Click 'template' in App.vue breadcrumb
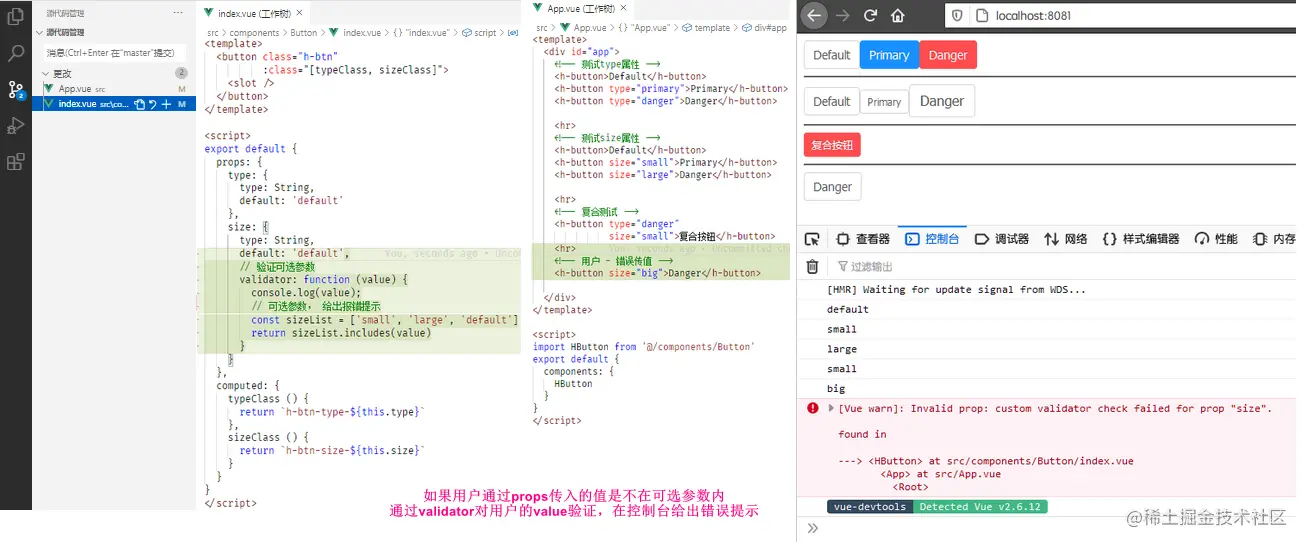Screen dimensions: 1304x545 click(x=712, y=28)
